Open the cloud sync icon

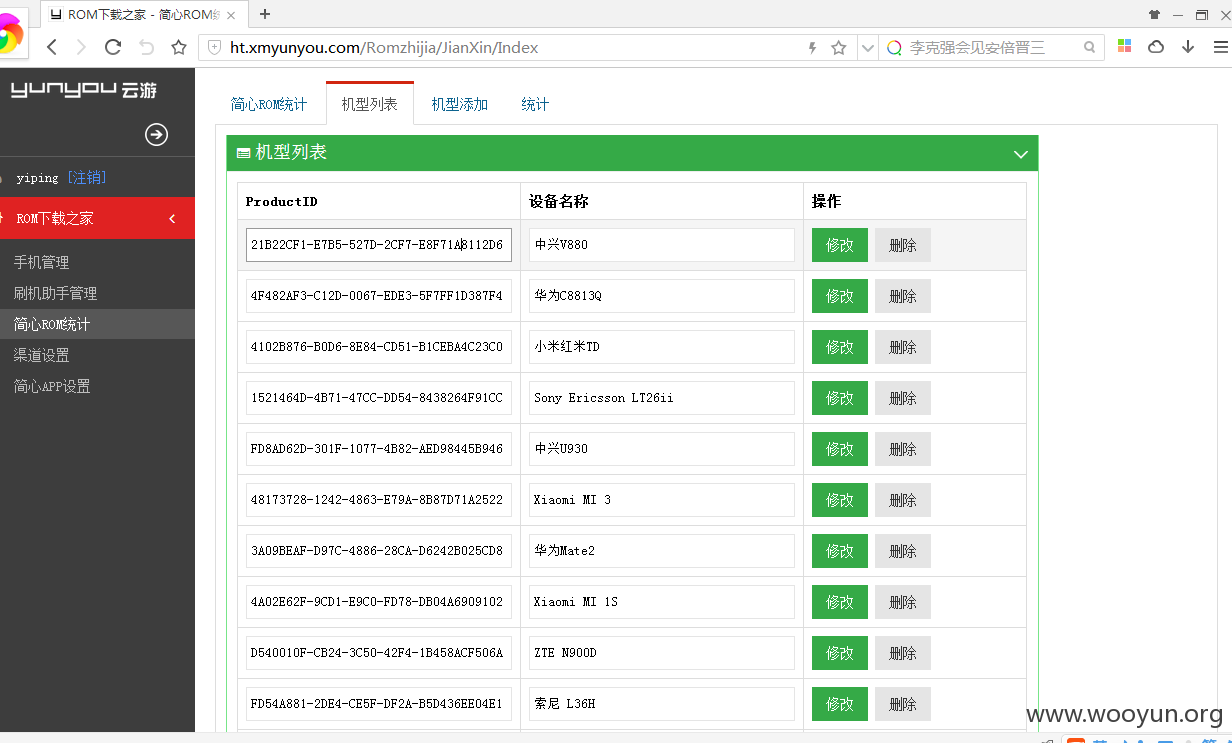point(1156,47)
